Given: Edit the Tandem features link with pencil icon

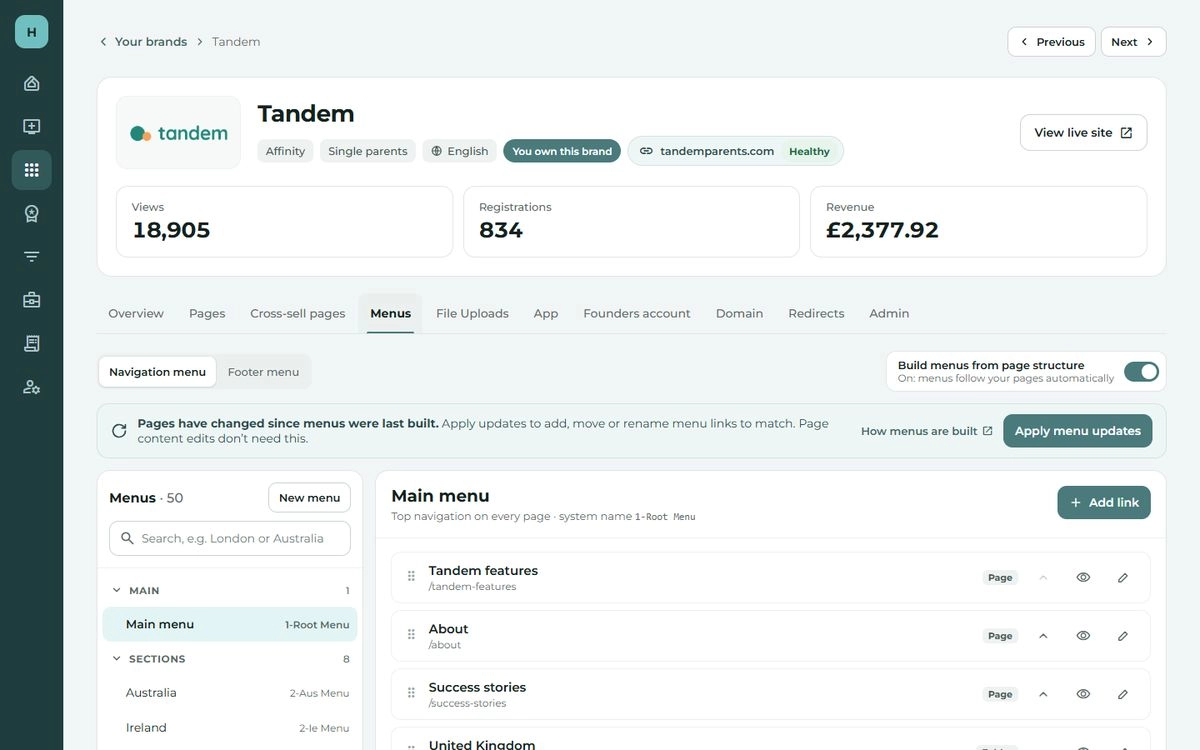Looking at the screenshot, I should (x=1123, y=578).
